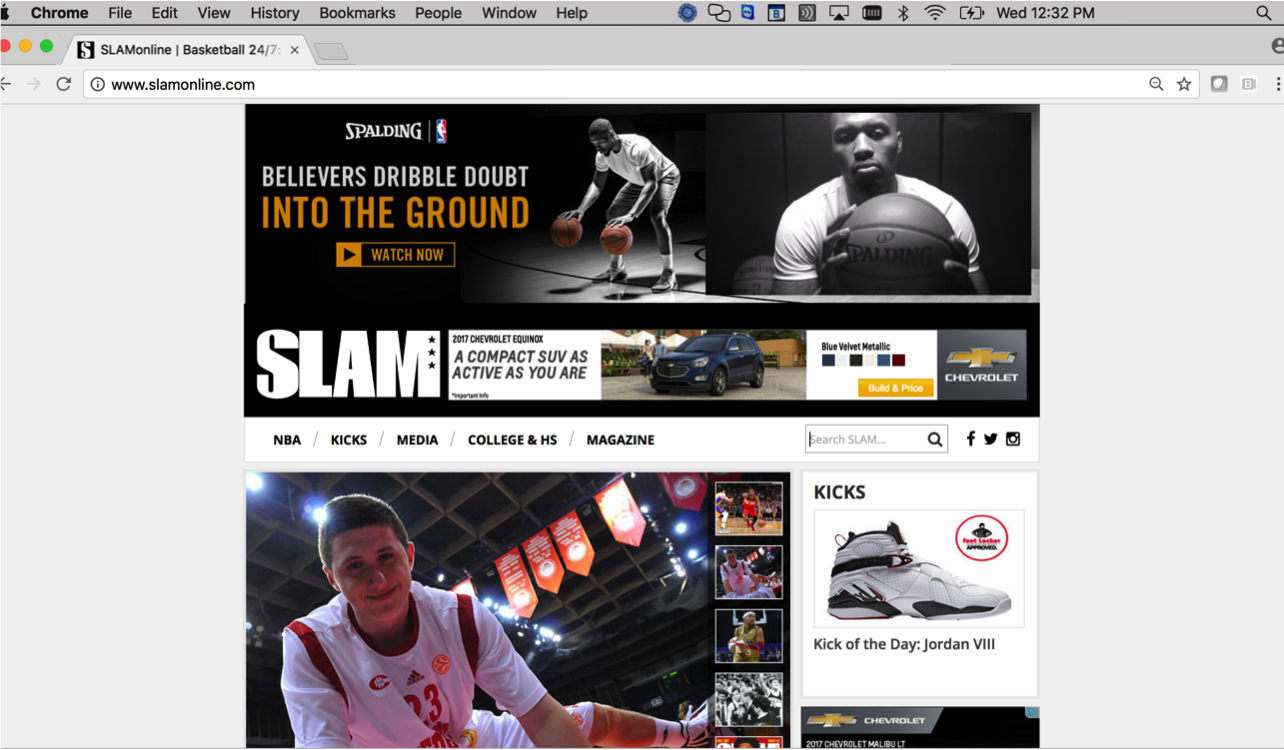The width and height of the screenshot is (1284, 750).
Task: View site information via the info icon
Action: (x=97, y=85)
